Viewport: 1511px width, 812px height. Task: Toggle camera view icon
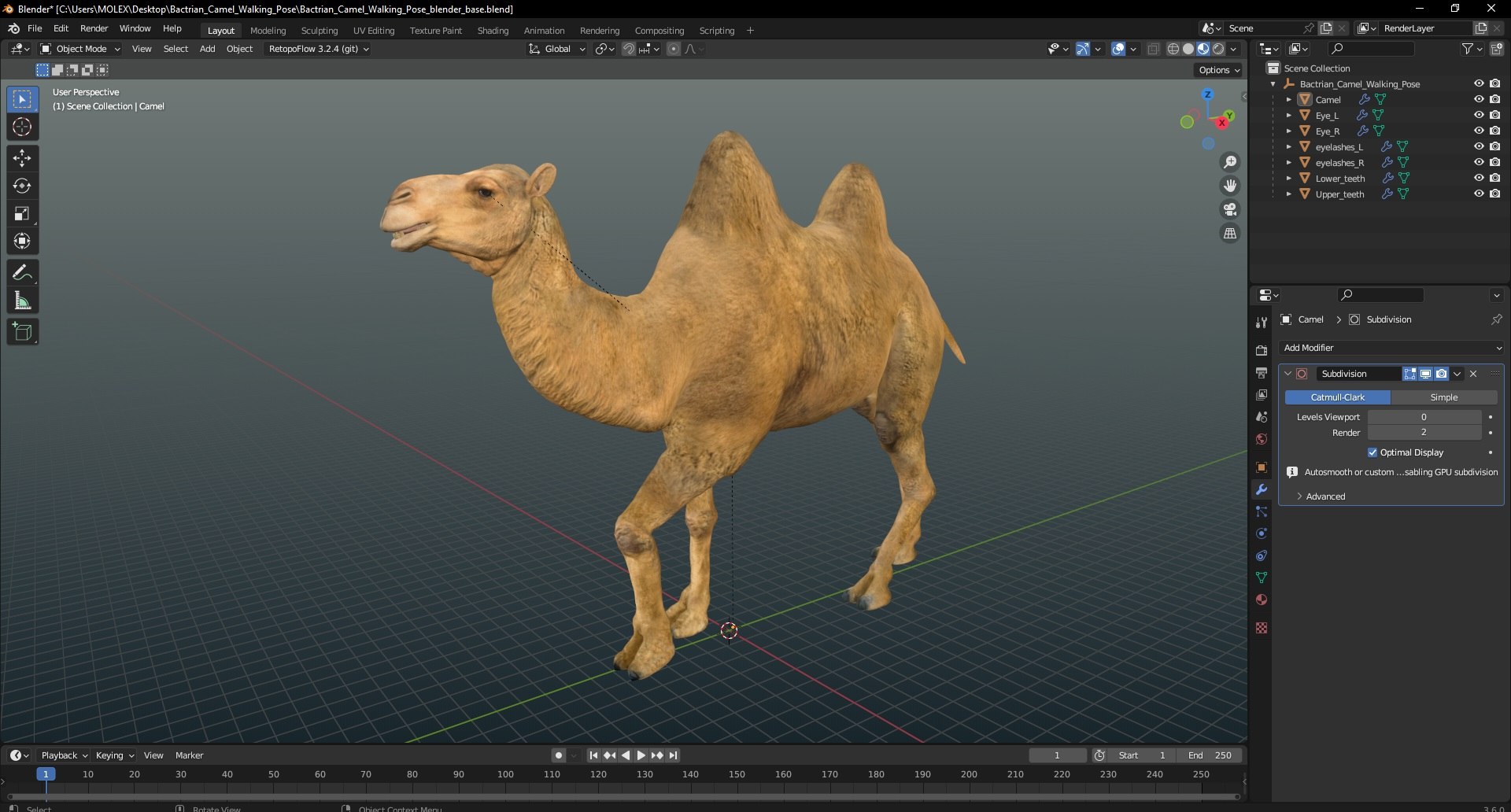coord(1229,209)
